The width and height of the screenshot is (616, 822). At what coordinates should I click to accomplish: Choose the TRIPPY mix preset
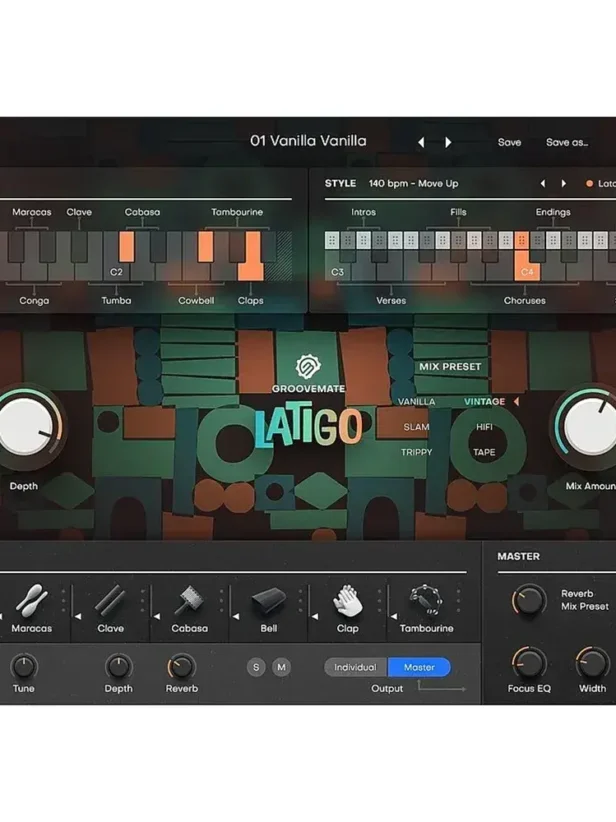[x=416, y=452]
